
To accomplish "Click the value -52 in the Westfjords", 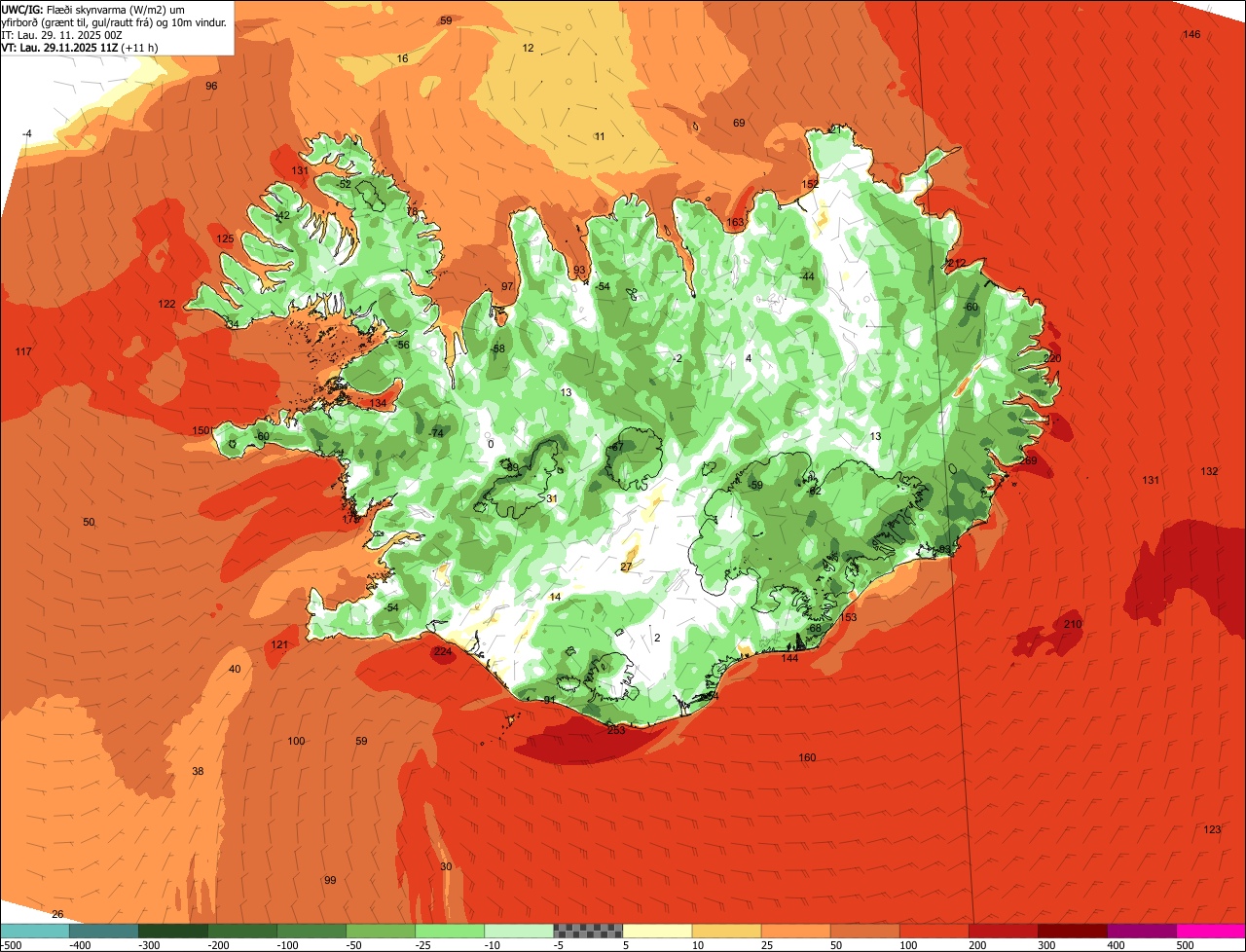I will point(344,184).
